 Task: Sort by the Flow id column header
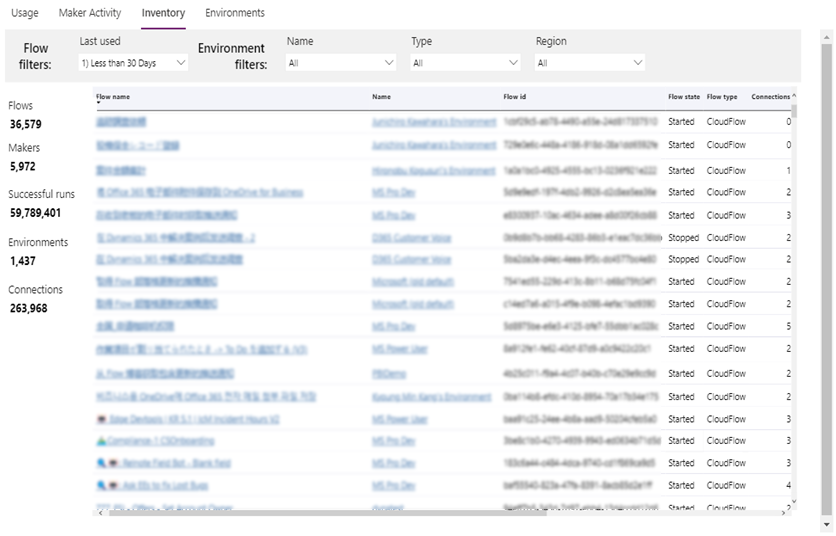tap(515, 97)
